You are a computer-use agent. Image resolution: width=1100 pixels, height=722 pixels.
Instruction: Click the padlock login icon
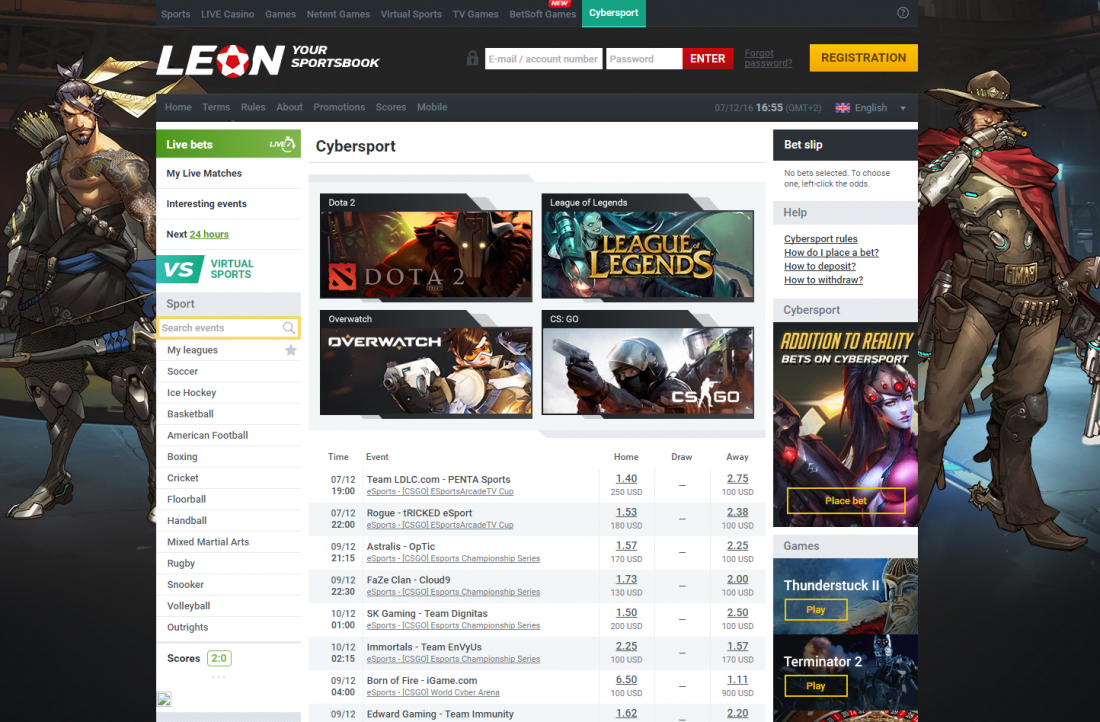pos(472,58)
